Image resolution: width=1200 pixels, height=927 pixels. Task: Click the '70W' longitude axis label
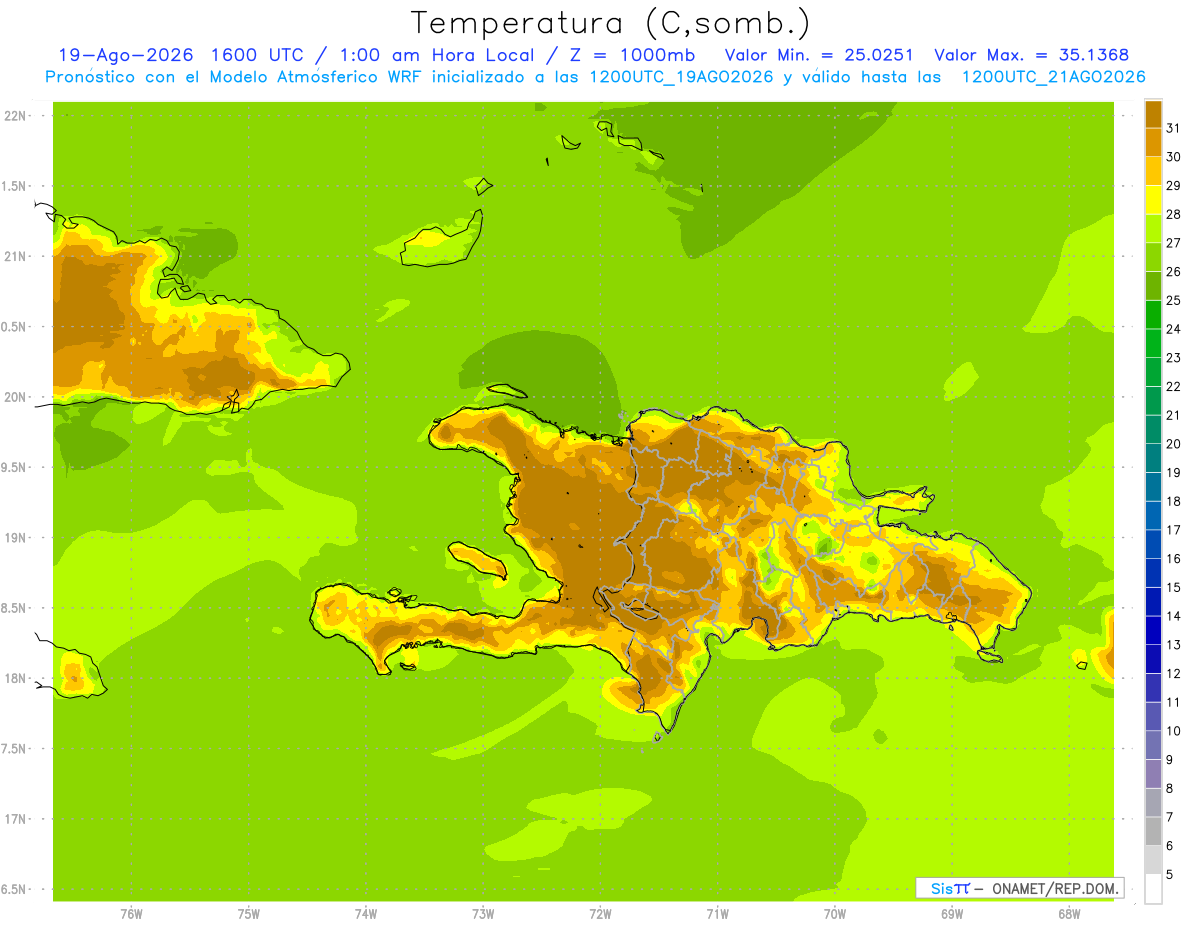pos(835,914)
